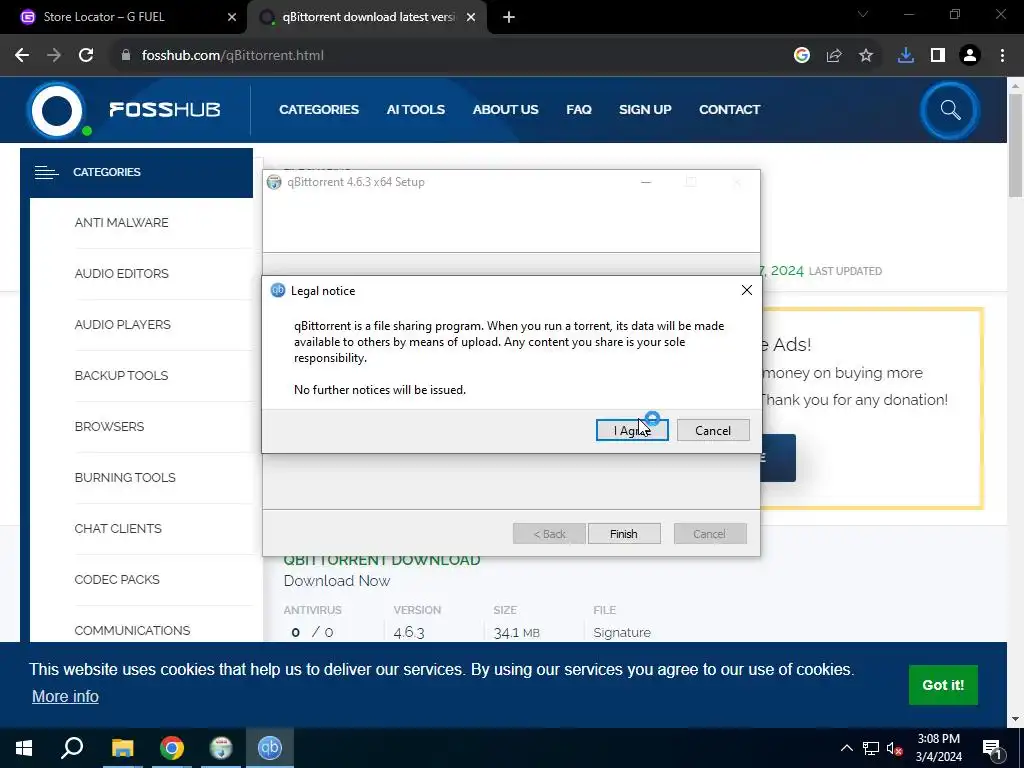This screenshot has width=1024, height=768.
Task: Open Chrome from taskbar
Action: [172, 748]
